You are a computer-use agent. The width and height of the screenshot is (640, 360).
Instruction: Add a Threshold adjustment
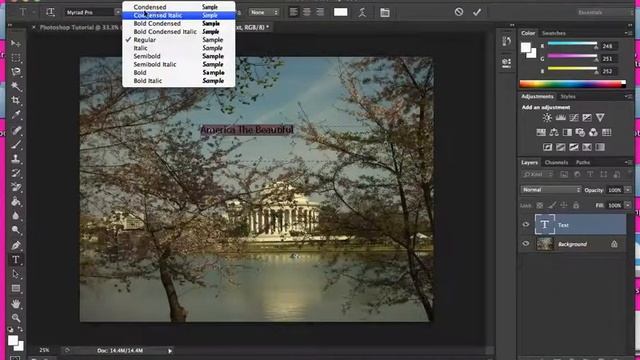[573, 147]
